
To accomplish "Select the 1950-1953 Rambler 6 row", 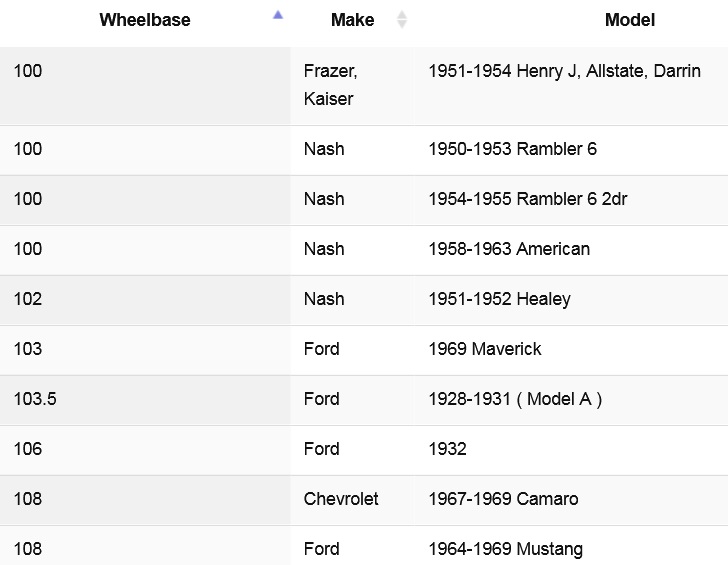I will [x=512, y=149].
